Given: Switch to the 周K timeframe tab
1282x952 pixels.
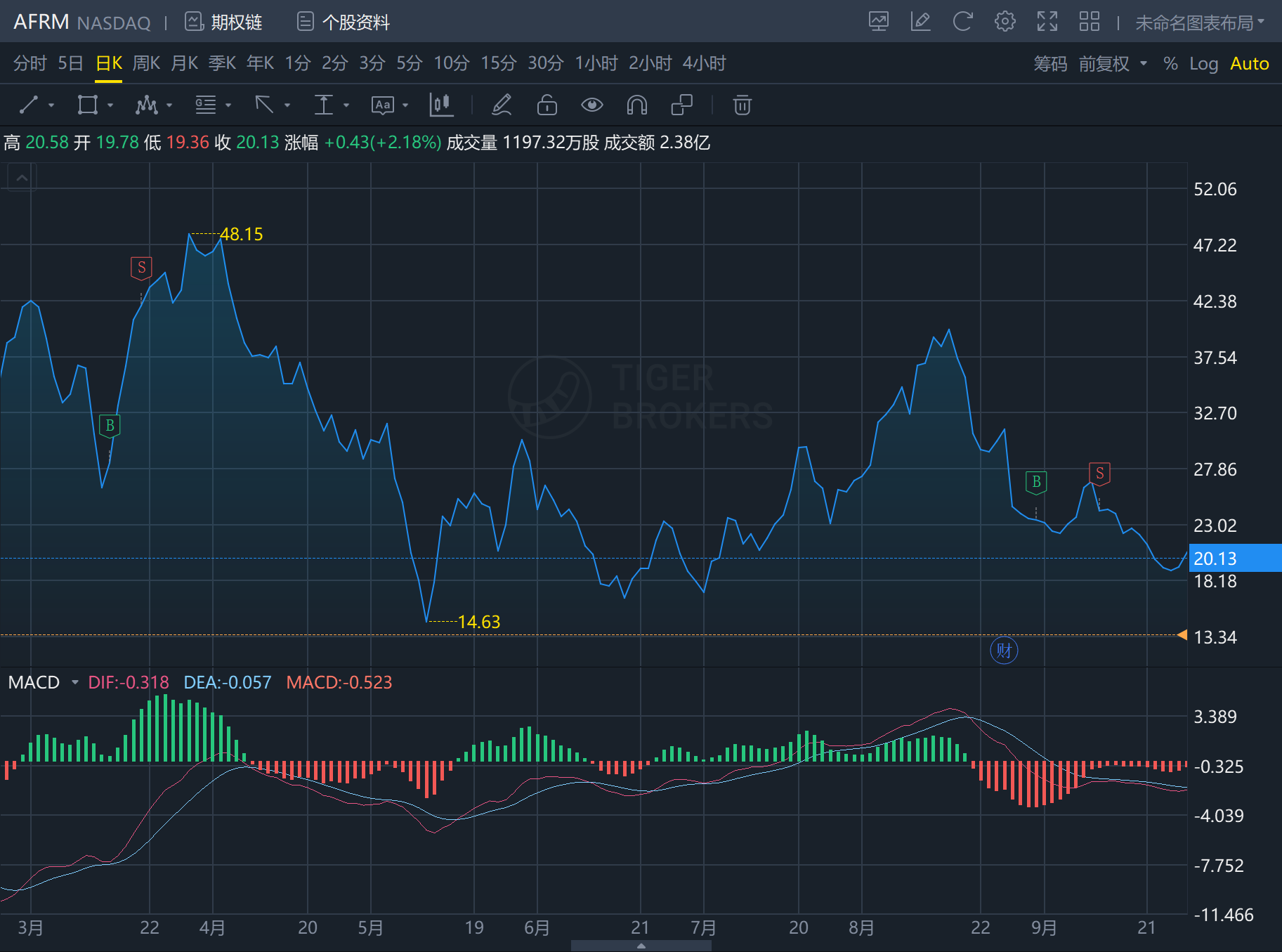Looking at the screenshot, I should click(146, 63).
